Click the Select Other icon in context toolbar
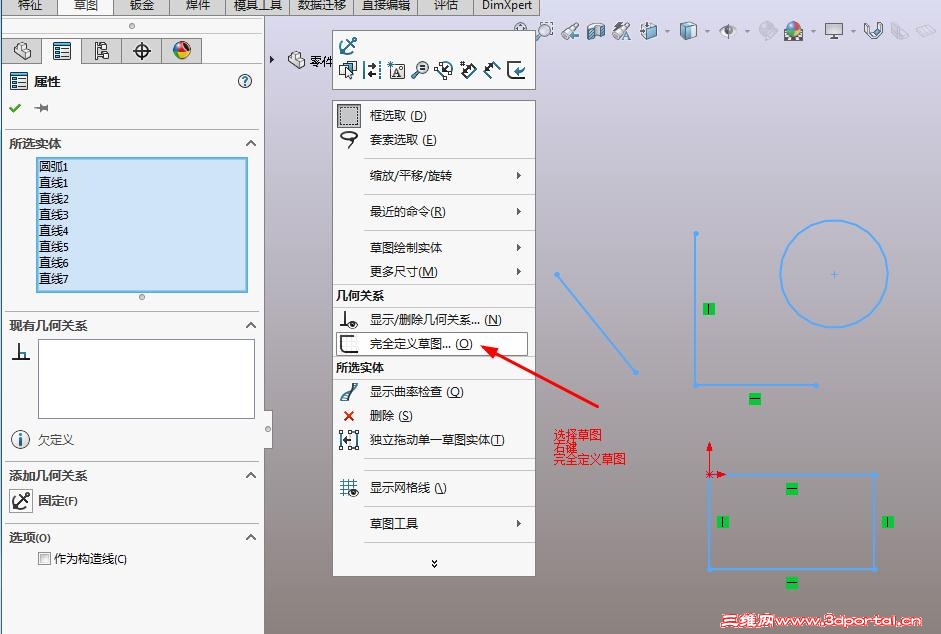The width and height of the screenshot is (941, 634). tap(347, 71)
